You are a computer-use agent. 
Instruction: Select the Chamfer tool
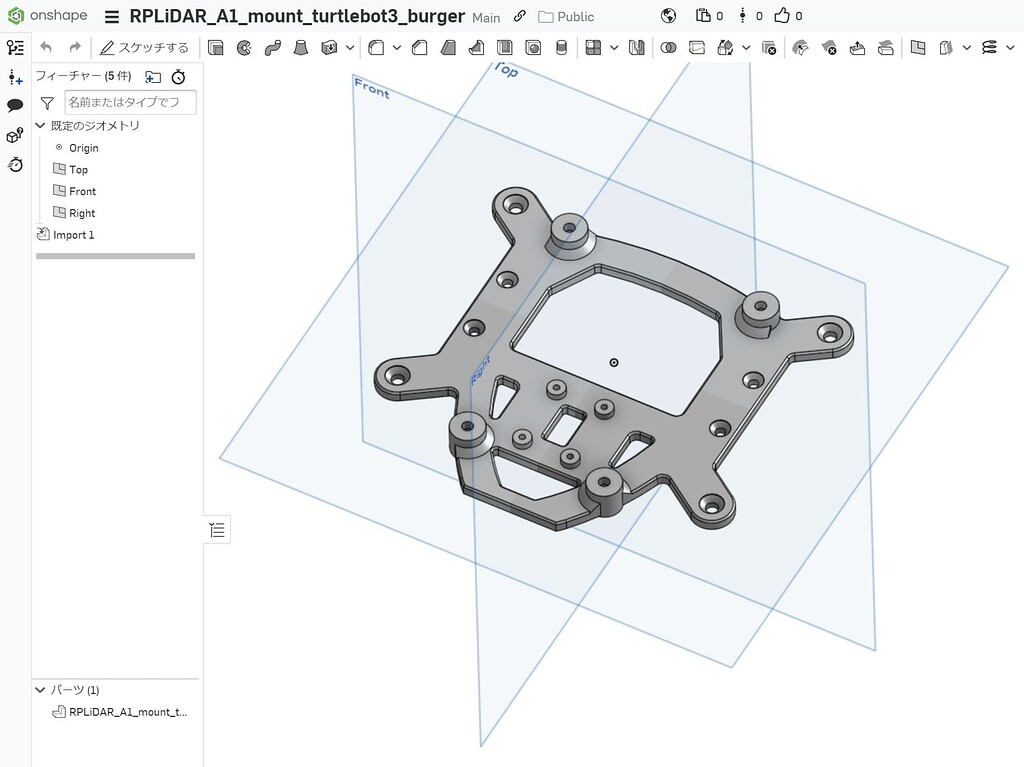[x=420, y=47]
